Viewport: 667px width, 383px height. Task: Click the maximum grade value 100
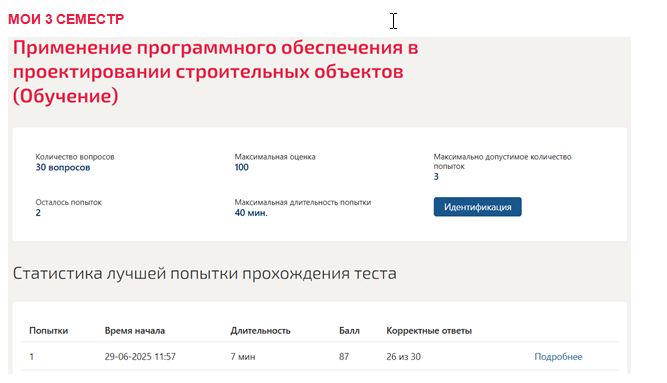(242, 167)
